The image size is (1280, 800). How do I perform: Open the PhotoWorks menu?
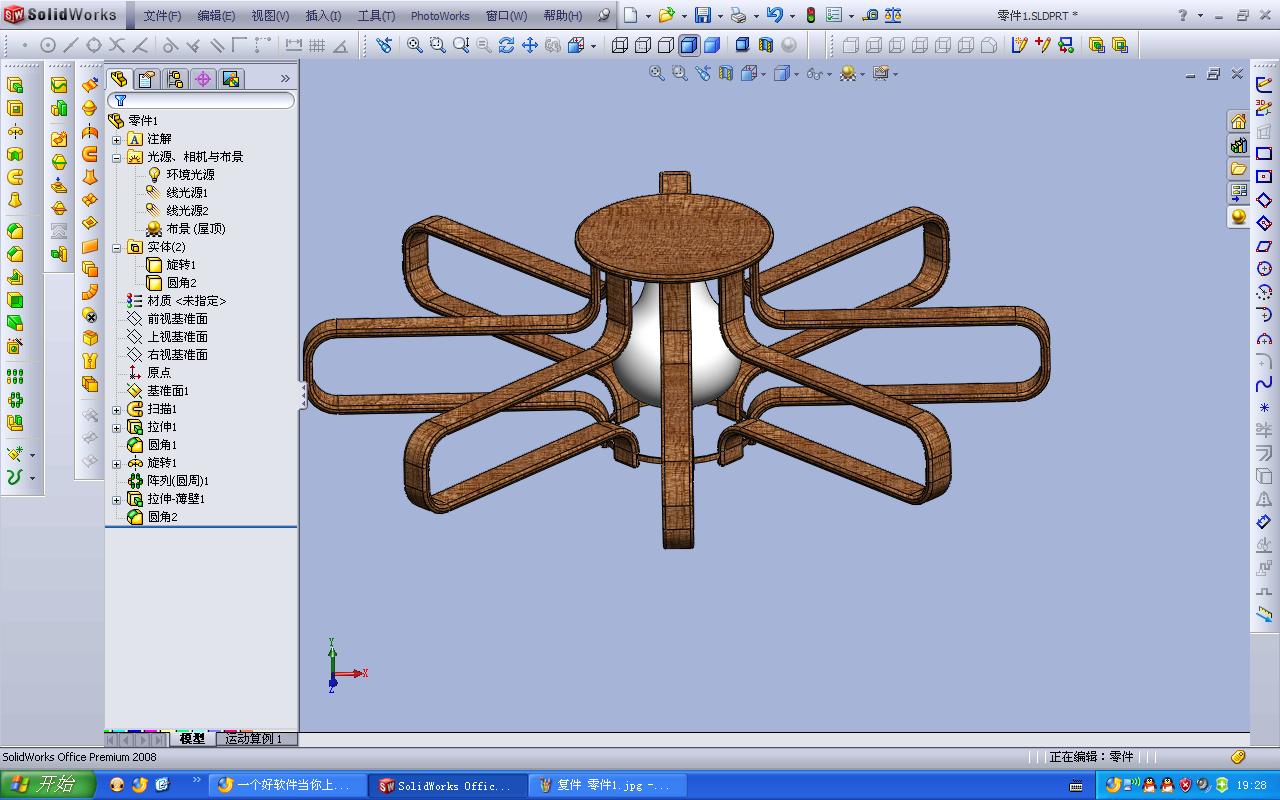tap(440, 16)
